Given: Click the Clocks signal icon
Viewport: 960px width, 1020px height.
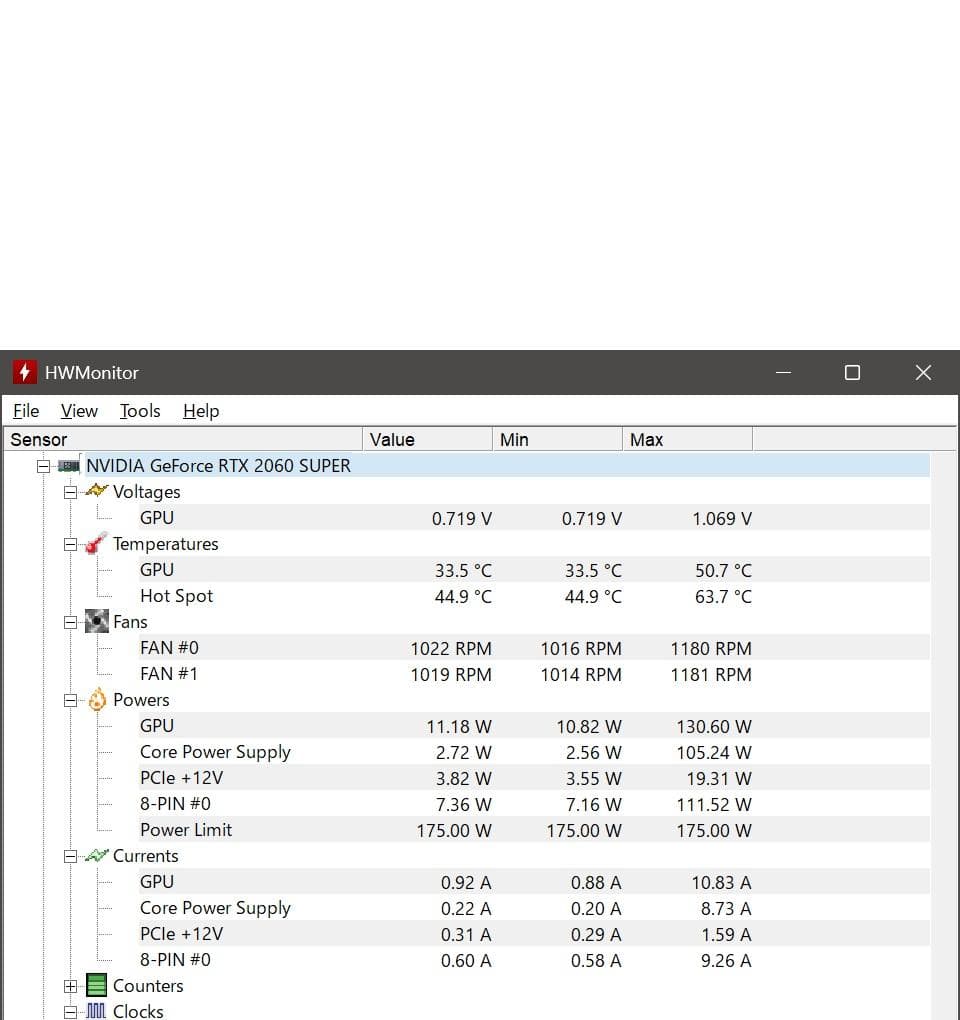Looking at the screenshot, I should point(96,1011).
